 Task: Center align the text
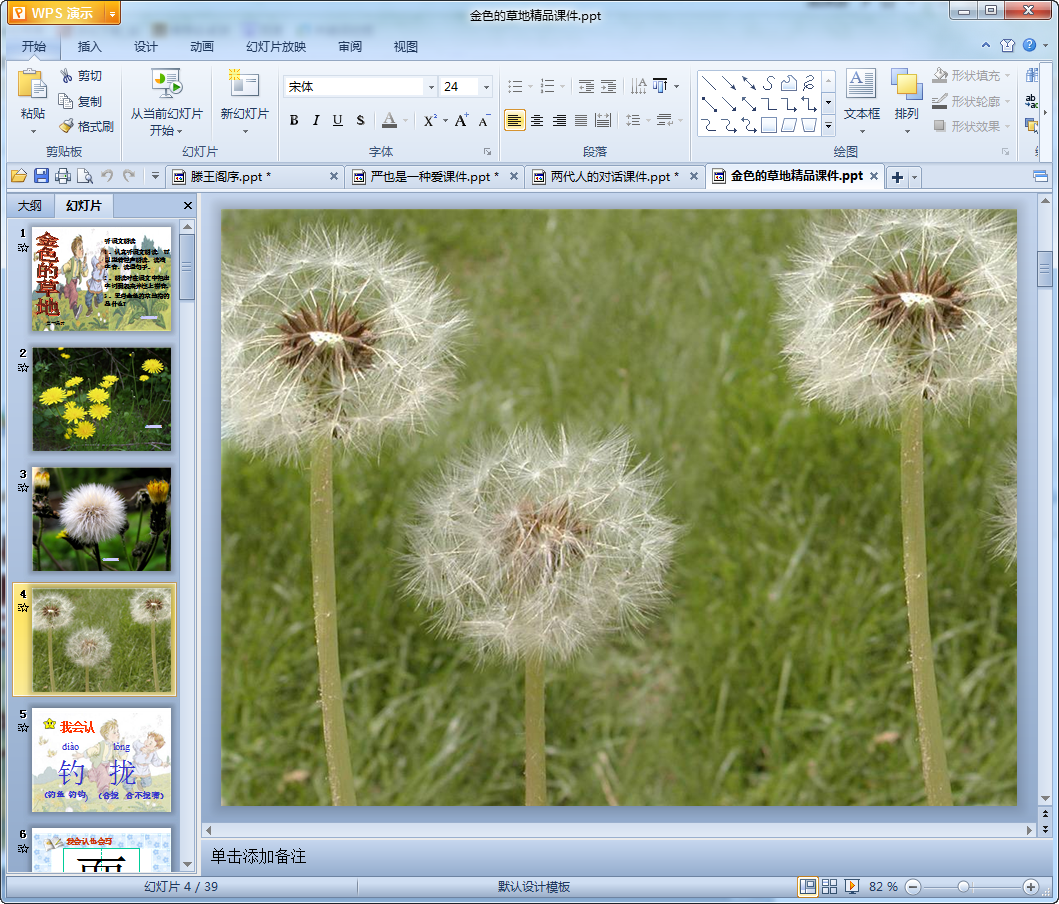537,121
